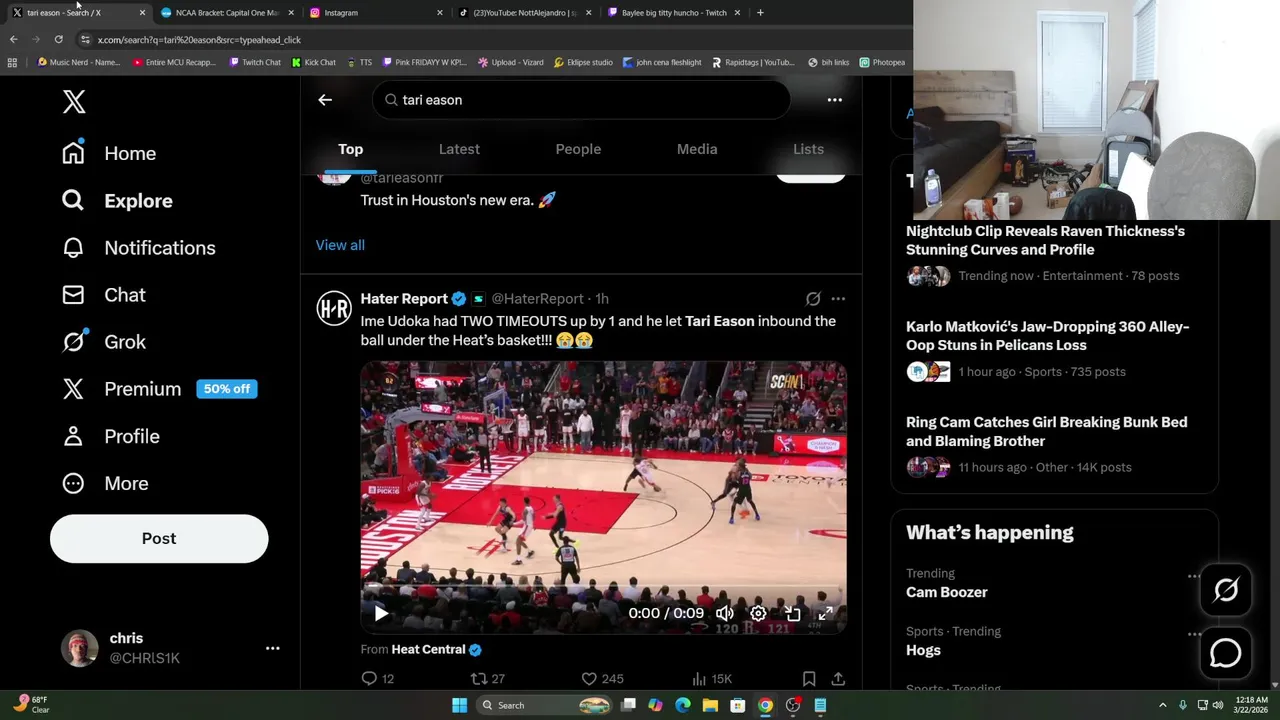Click the Post button
This screenshot has height=720, width=1280.
(x=159, y=538)
